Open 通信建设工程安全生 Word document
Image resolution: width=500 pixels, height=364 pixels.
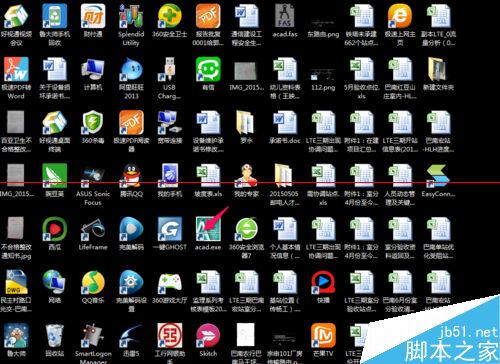[246, 16]
